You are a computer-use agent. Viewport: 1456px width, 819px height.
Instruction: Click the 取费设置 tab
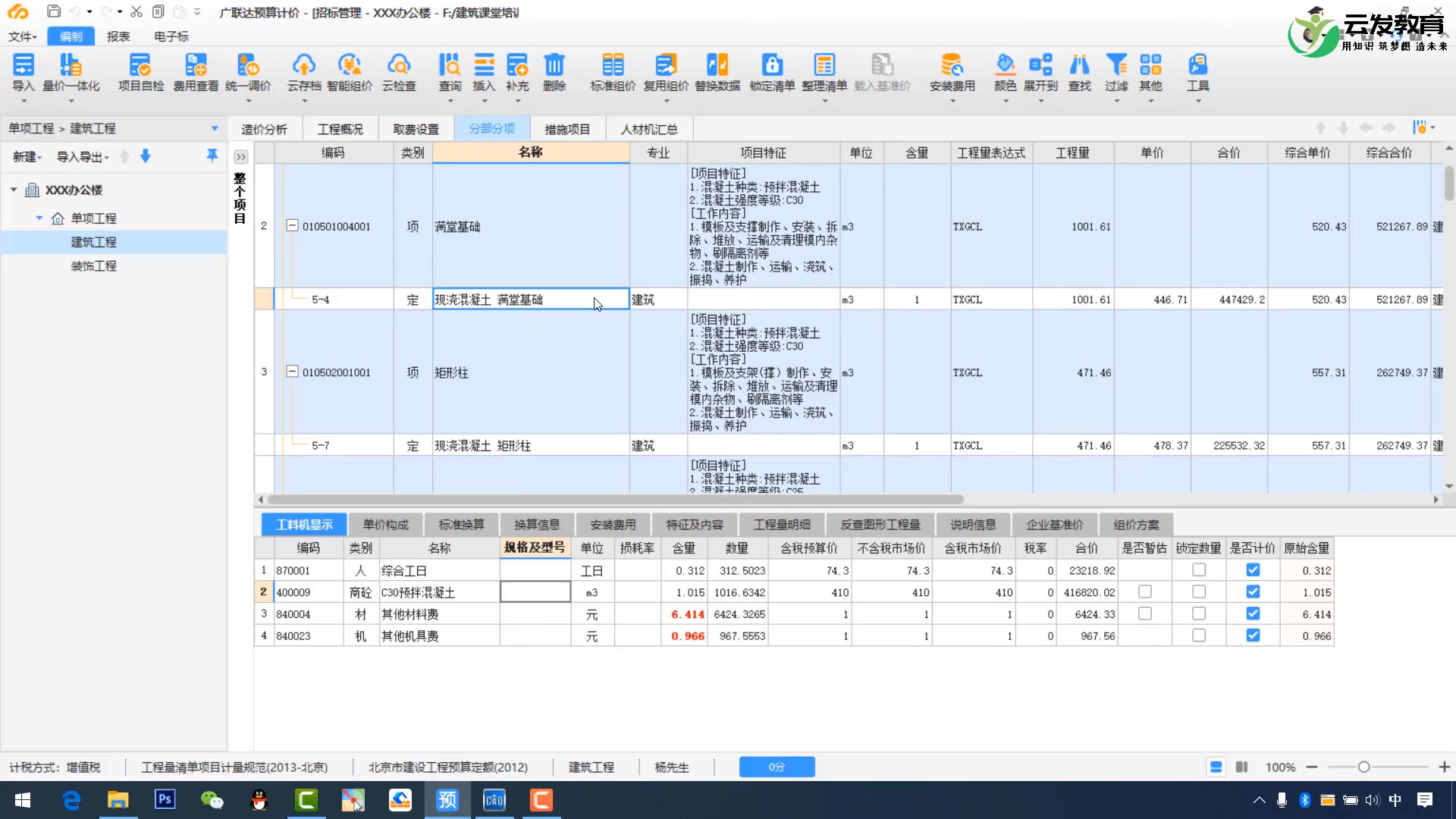(416, 129)
